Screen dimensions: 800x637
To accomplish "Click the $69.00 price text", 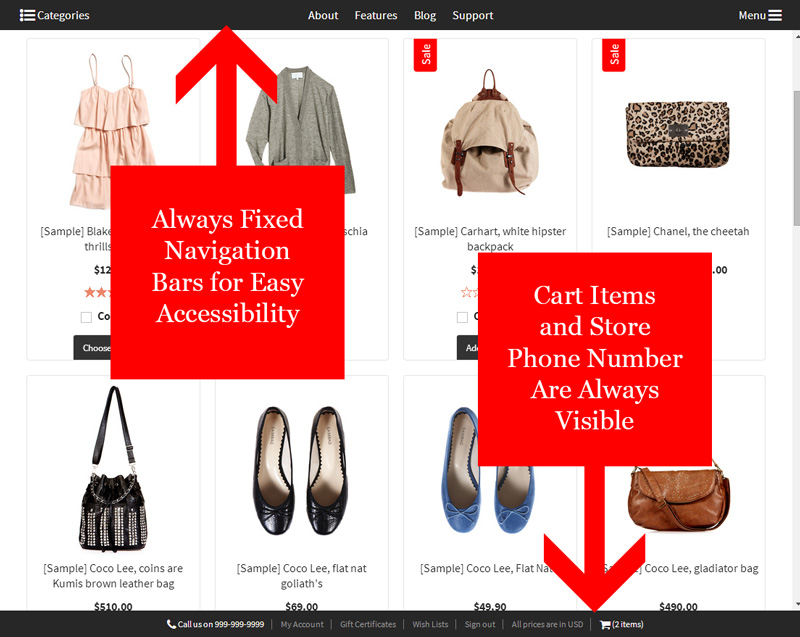I will 302,606.
